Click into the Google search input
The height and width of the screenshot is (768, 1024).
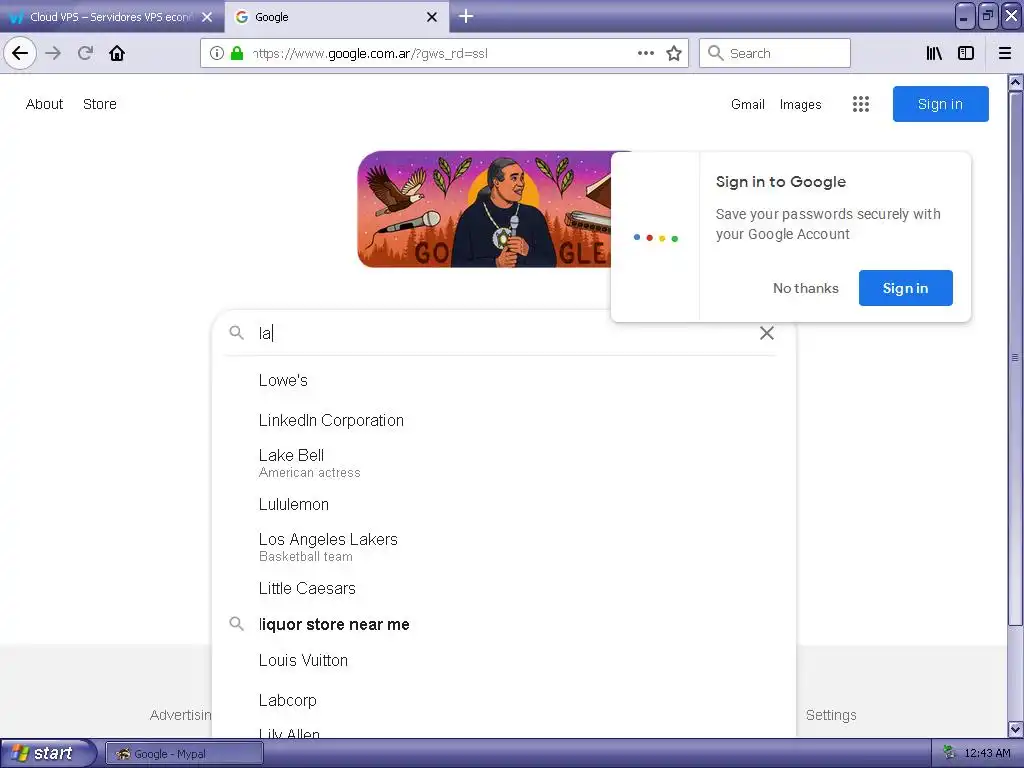pyautogui.click(x=503, y=333)
